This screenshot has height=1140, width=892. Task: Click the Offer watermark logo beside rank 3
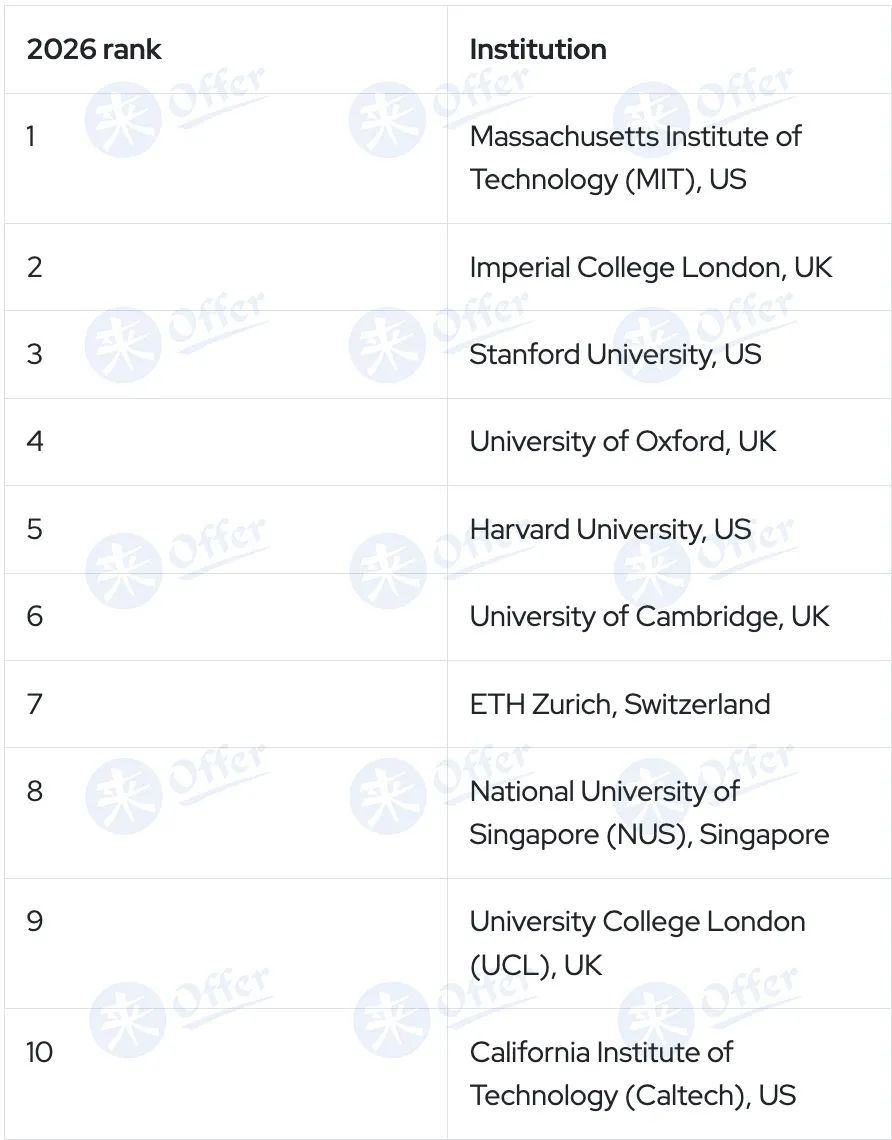[x=177, y=337]
